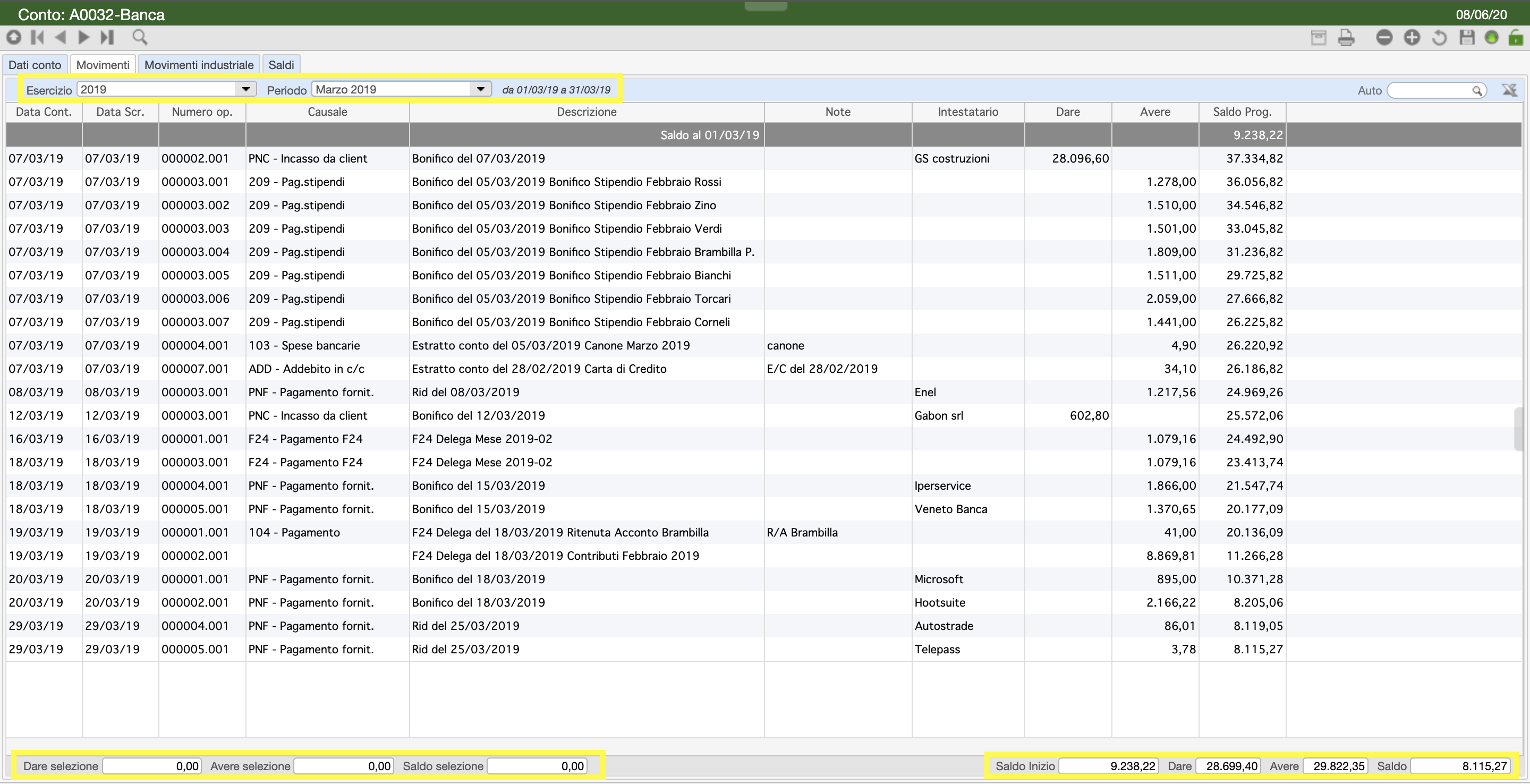Viewport: 1530px width, 784px height.
Task: Click the Avere column header
Action: coord(1155,112)
